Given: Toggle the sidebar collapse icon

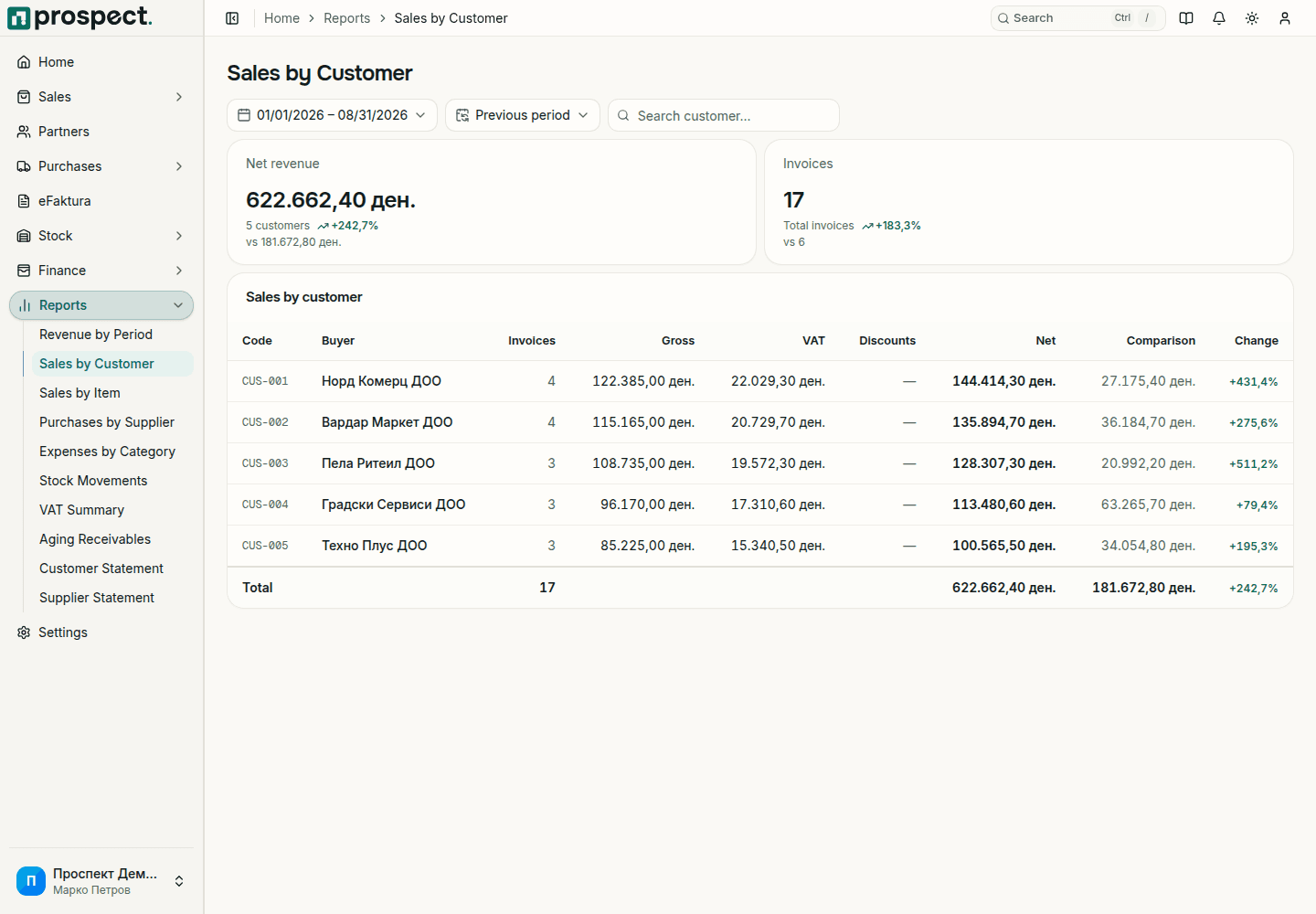Looking at the screenshot, I should [x=232, y=18].
